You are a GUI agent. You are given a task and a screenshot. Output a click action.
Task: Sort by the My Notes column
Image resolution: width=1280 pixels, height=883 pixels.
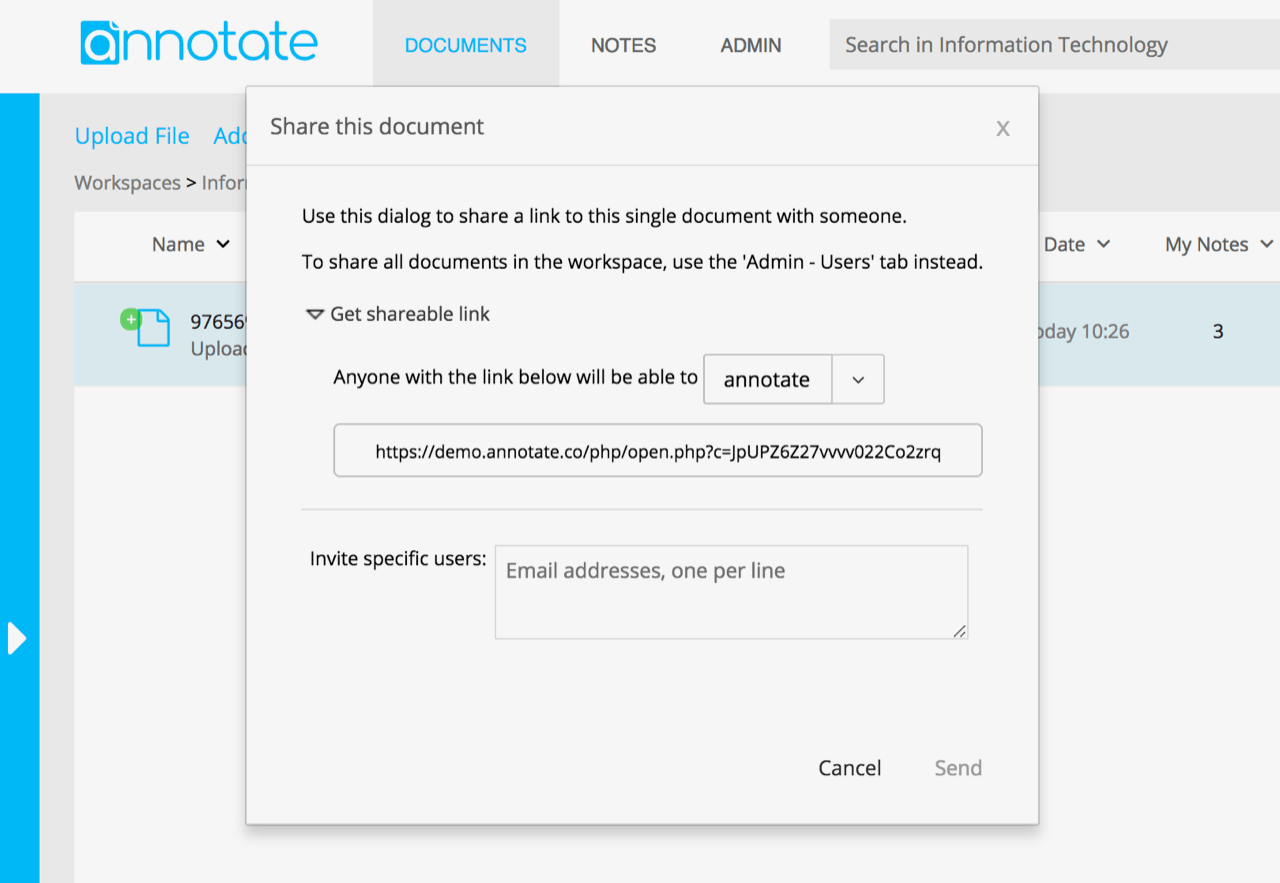(1219, 244)
